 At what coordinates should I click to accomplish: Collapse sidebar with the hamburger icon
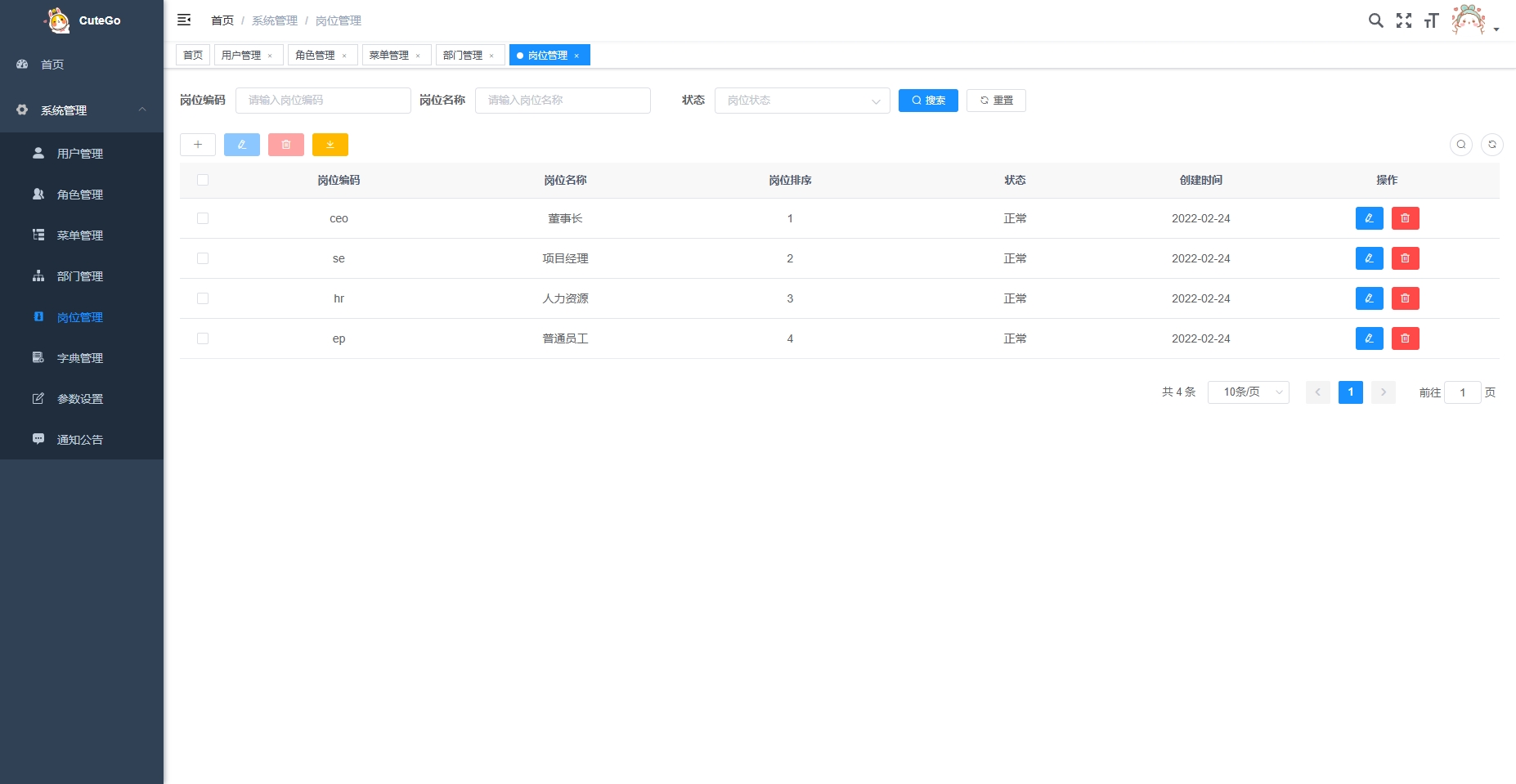184,20
